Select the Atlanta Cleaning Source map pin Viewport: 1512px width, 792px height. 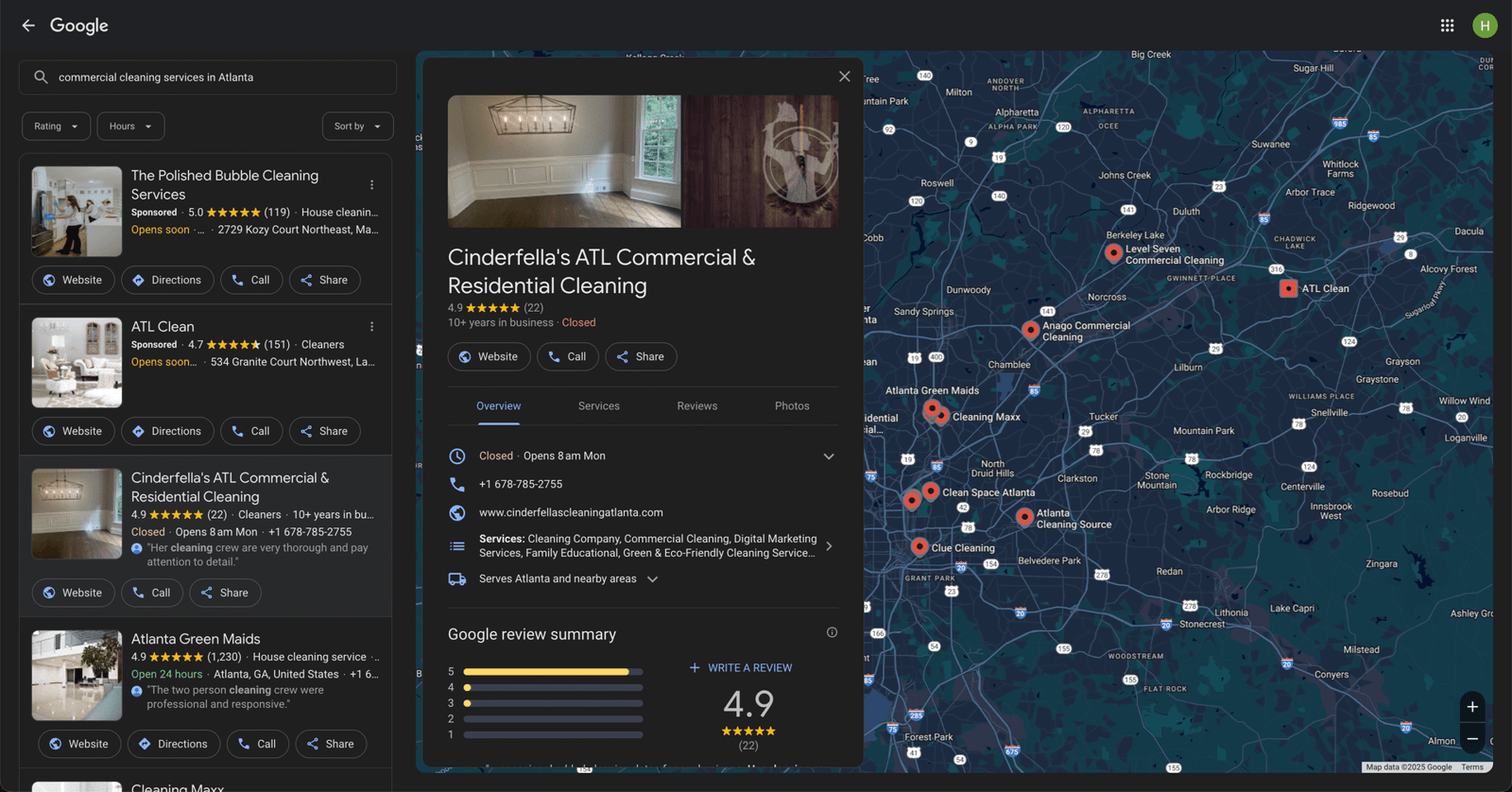pos(1024,516)
